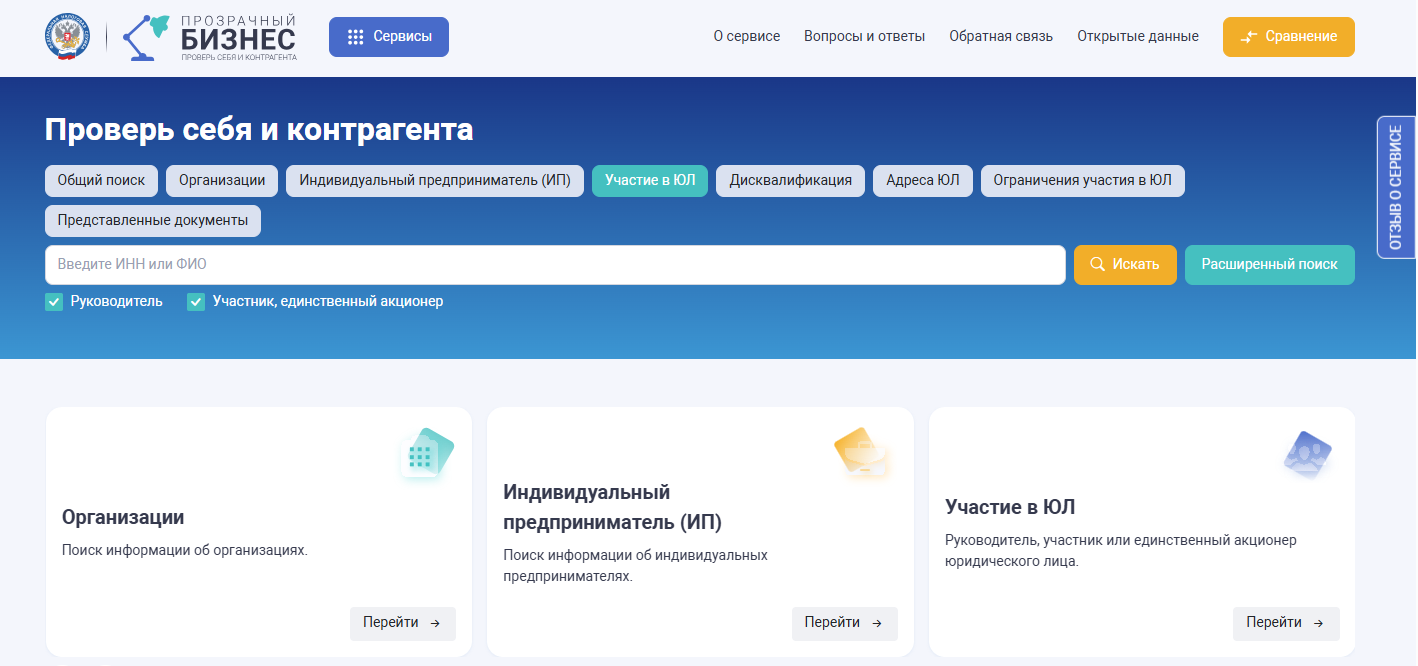Click the briefcase icon on ИП card
The width and height of the screenshot is (1418, 666).
861,452
